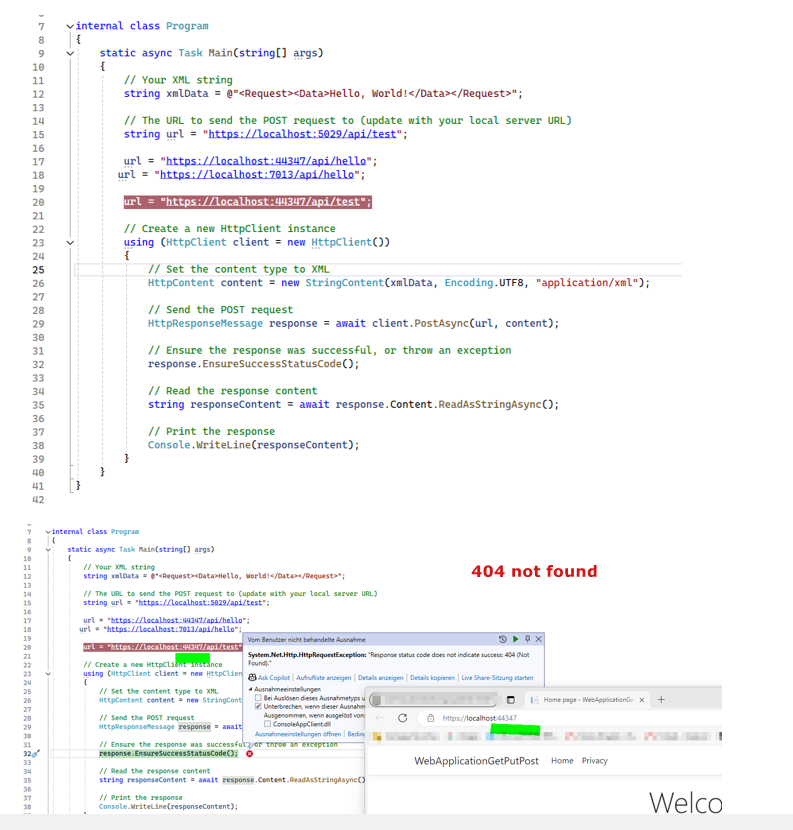Click 'HttpContent content = new StringContent' line in large view
The width and height of the screenshot is (793, 830).
point(399,283)
